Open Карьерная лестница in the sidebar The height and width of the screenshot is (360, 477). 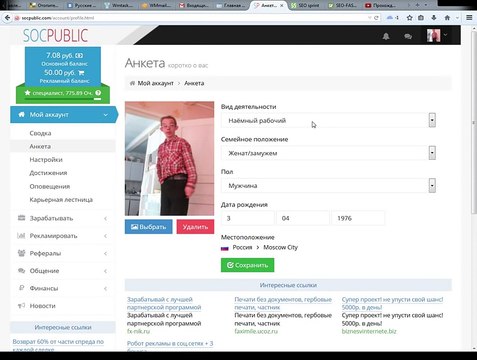pos(61,200)
